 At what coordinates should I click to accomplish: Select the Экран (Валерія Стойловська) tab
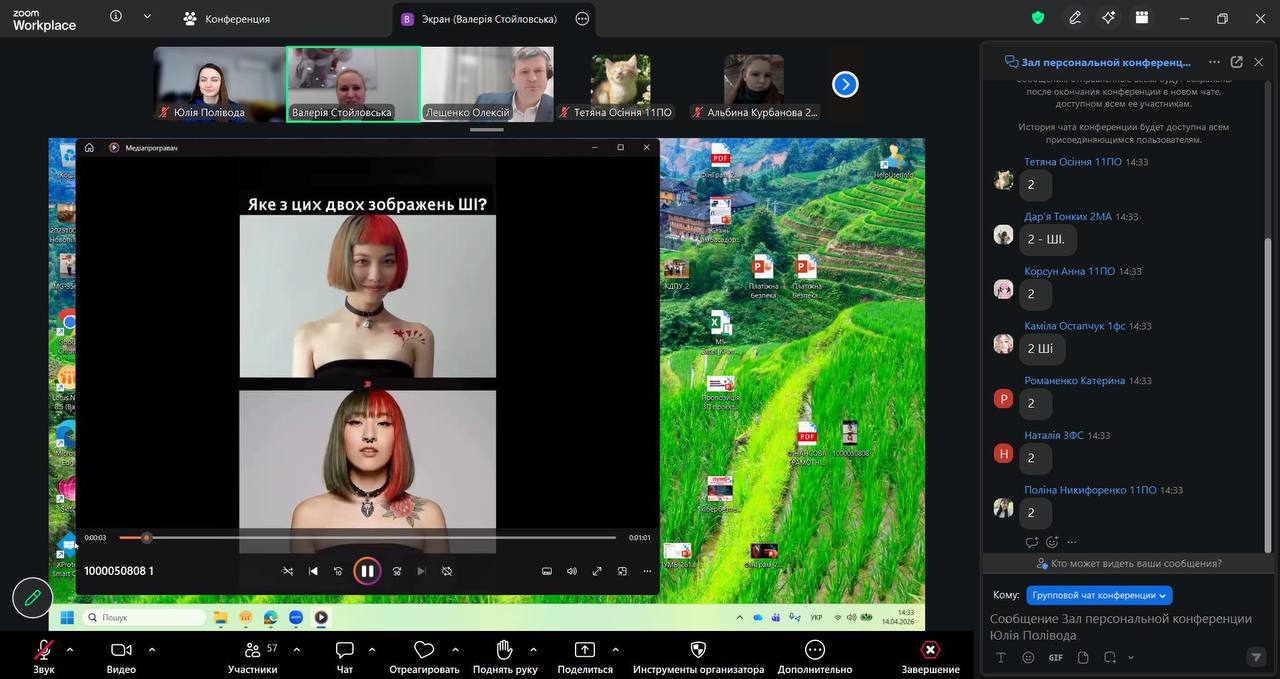tap(480, 19)
